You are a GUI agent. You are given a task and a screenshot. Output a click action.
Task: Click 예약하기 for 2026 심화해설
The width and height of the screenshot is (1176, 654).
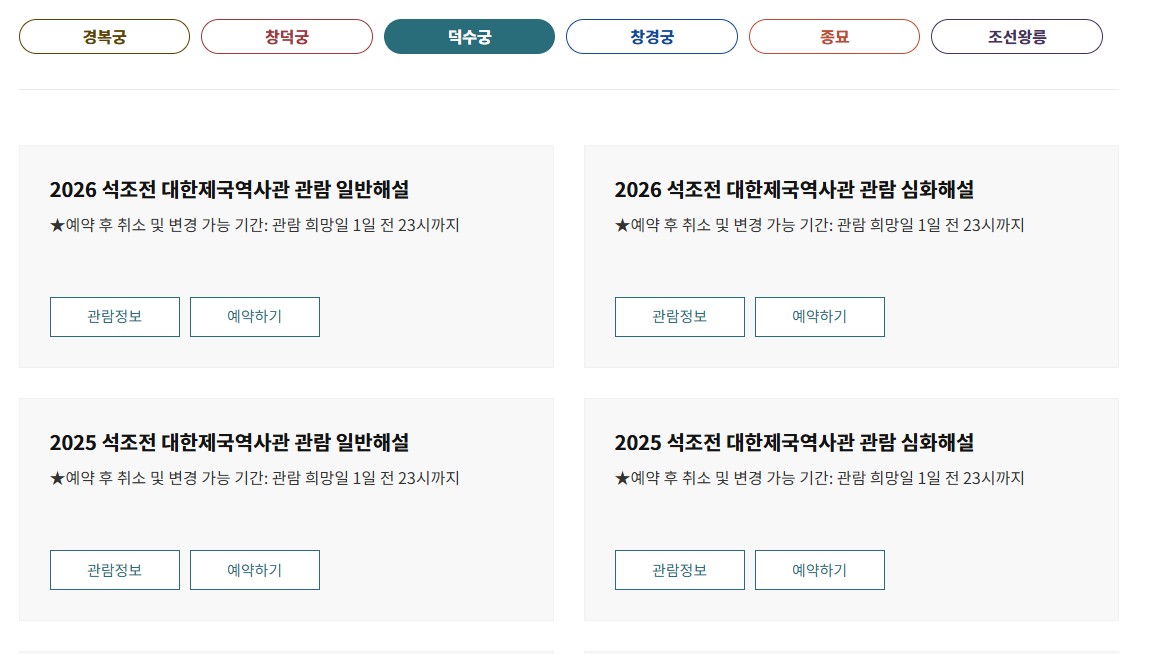(x=819, y=317)
